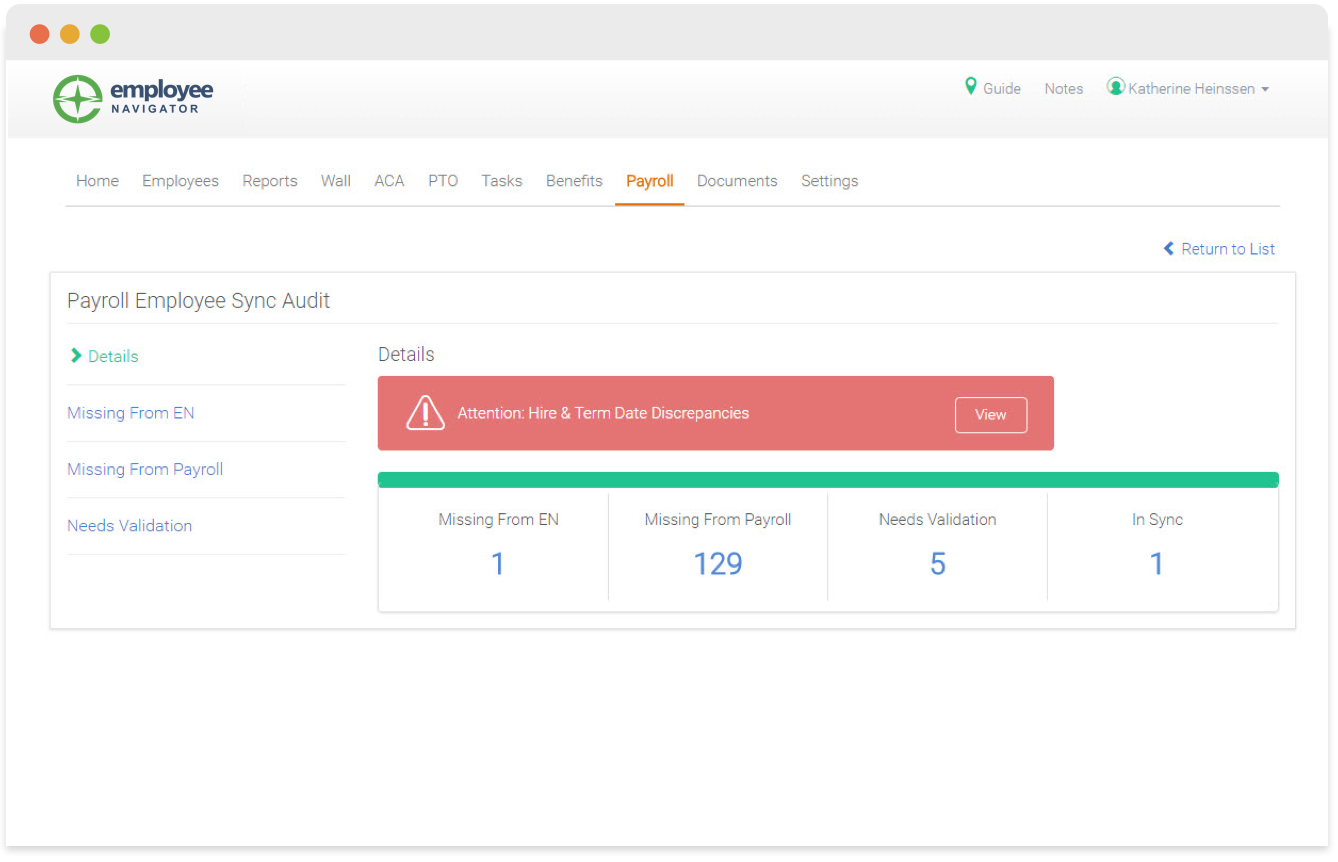This screenshot has width=1338, height=862.
Task: Click the Return to List link
Action: (1228, 248)
